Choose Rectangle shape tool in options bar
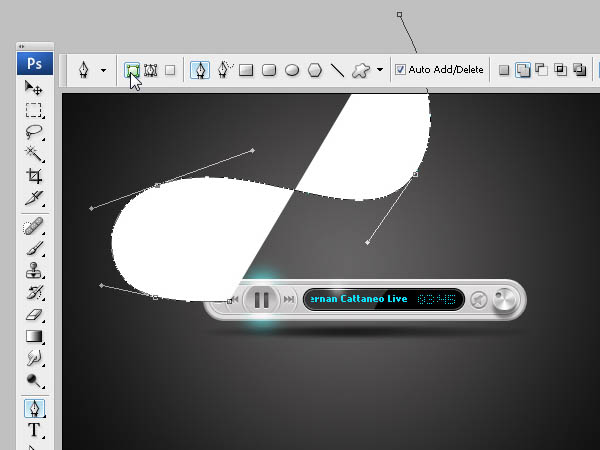This screenshot has width=600, height=450. 246,70
